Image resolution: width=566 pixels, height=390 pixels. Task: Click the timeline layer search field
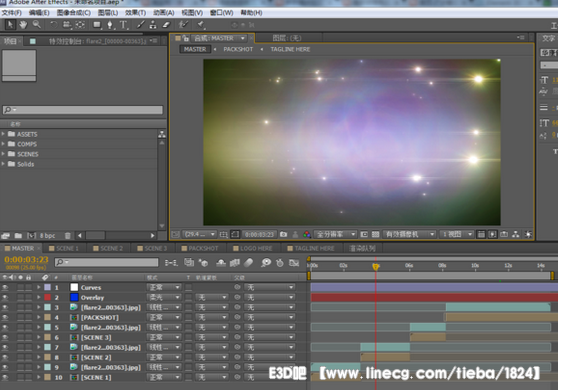(106, 262)
